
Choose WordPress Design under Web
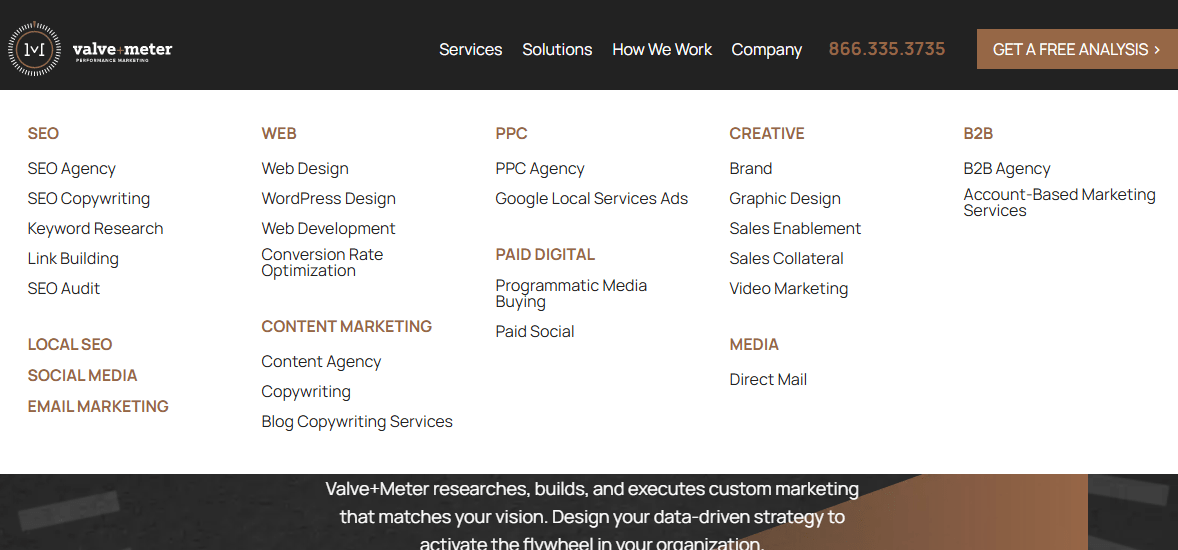click(x=328, y=198)
